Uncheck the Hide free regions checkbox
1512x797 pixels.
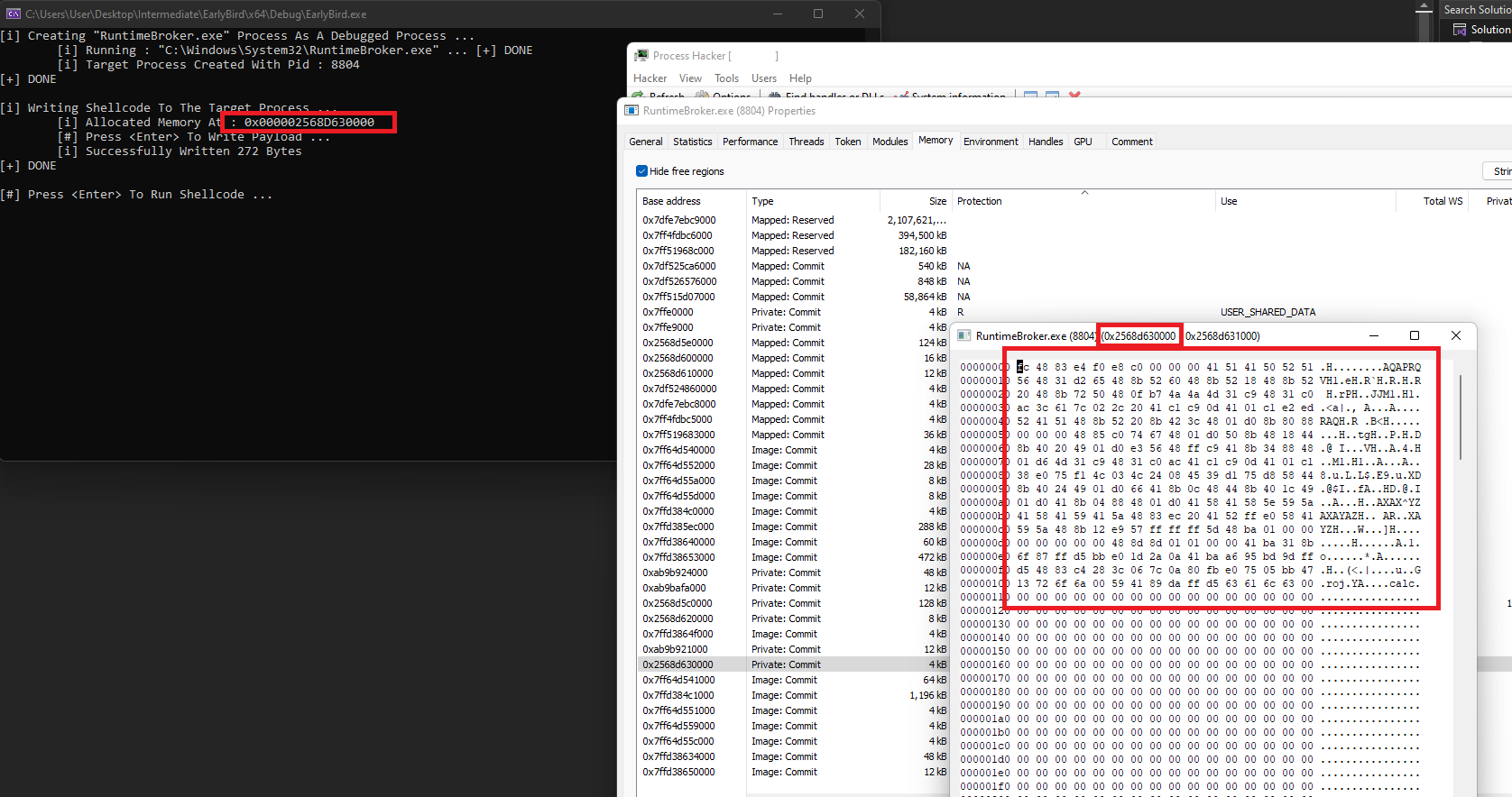click(641, 171)
